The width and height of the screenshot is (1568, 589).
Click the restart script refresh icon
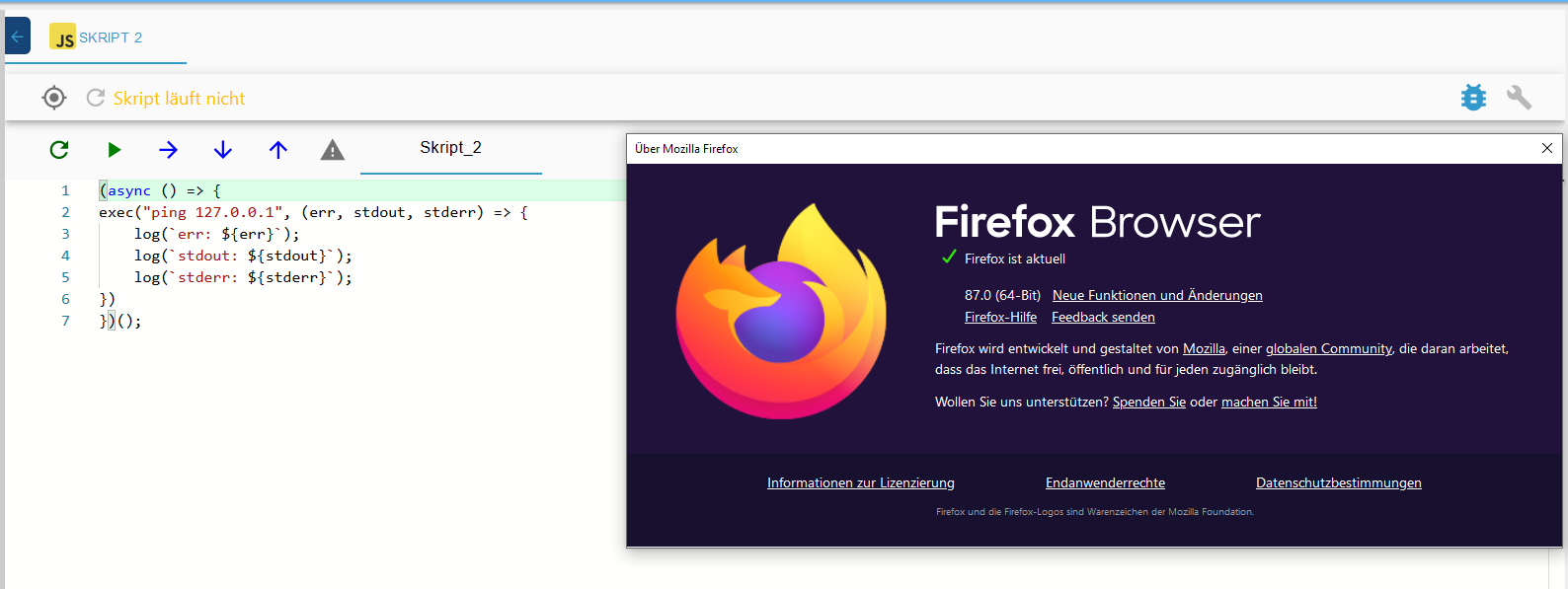coord(96,98)
